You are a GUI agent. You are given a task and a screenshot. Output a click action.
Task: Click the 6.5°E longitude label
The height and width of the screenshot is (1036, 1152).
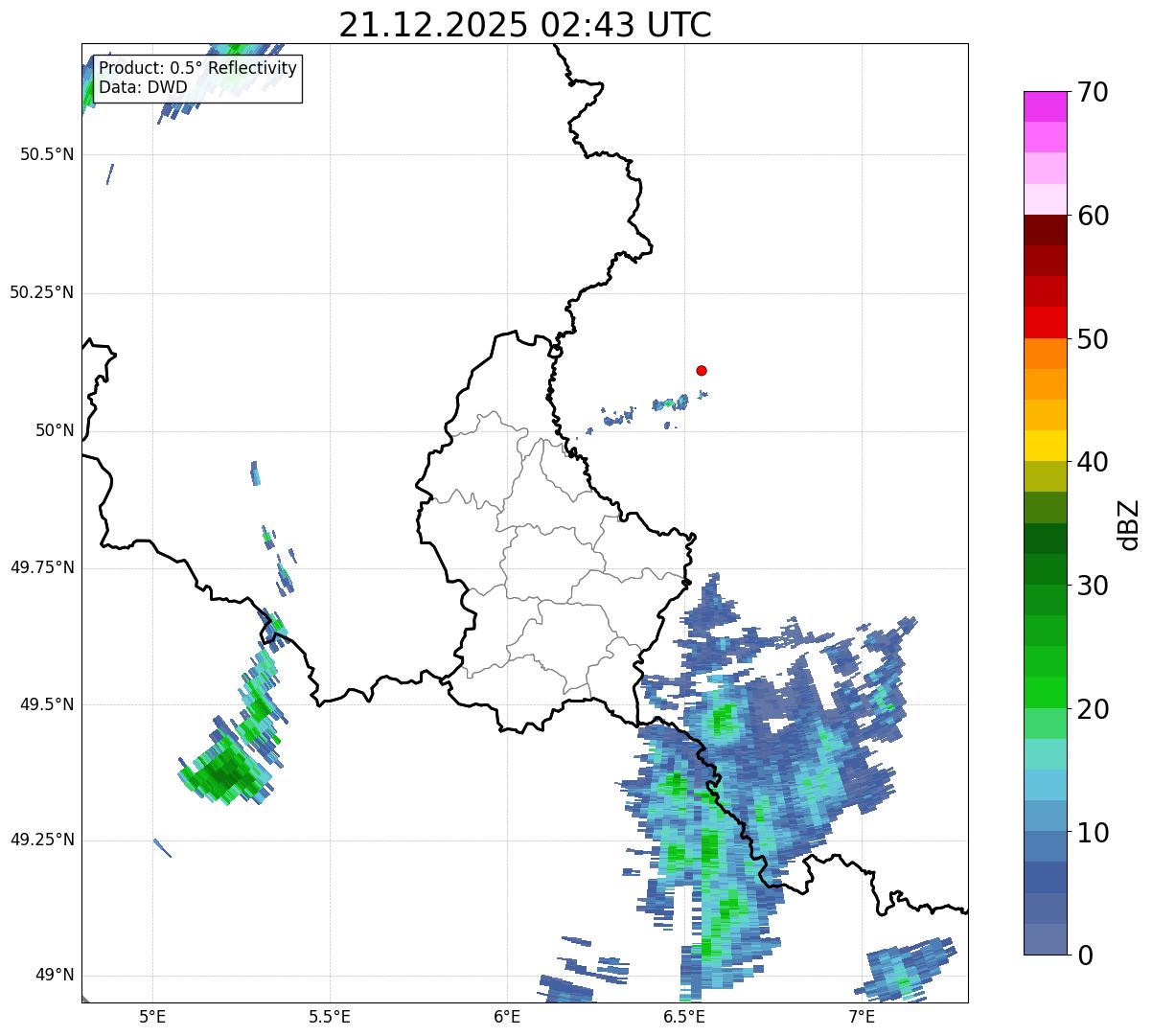[684, 1016]
